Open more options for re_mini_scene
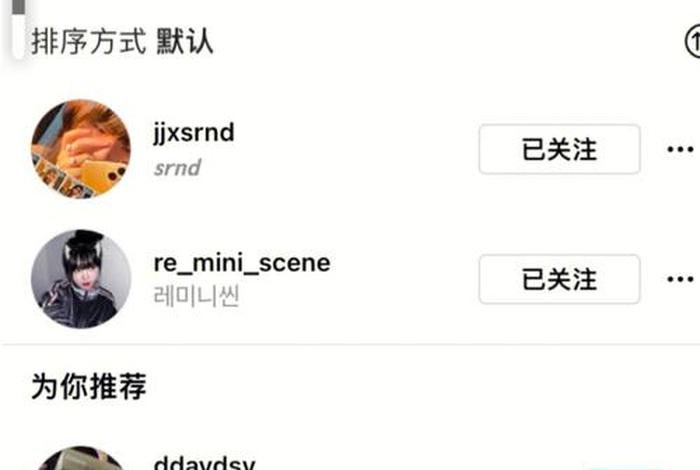Viewport: 700px width, 470px height. point(680,279)
